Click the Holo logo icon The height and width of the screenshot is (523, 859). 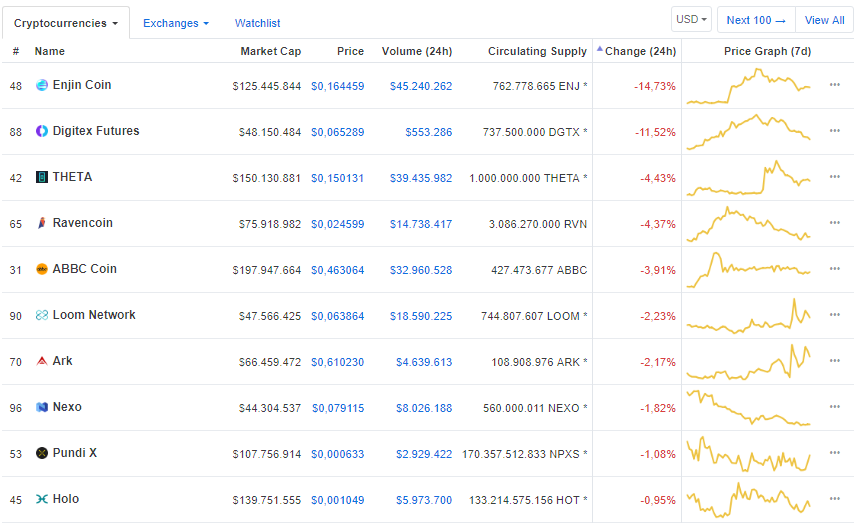point(42,499)
